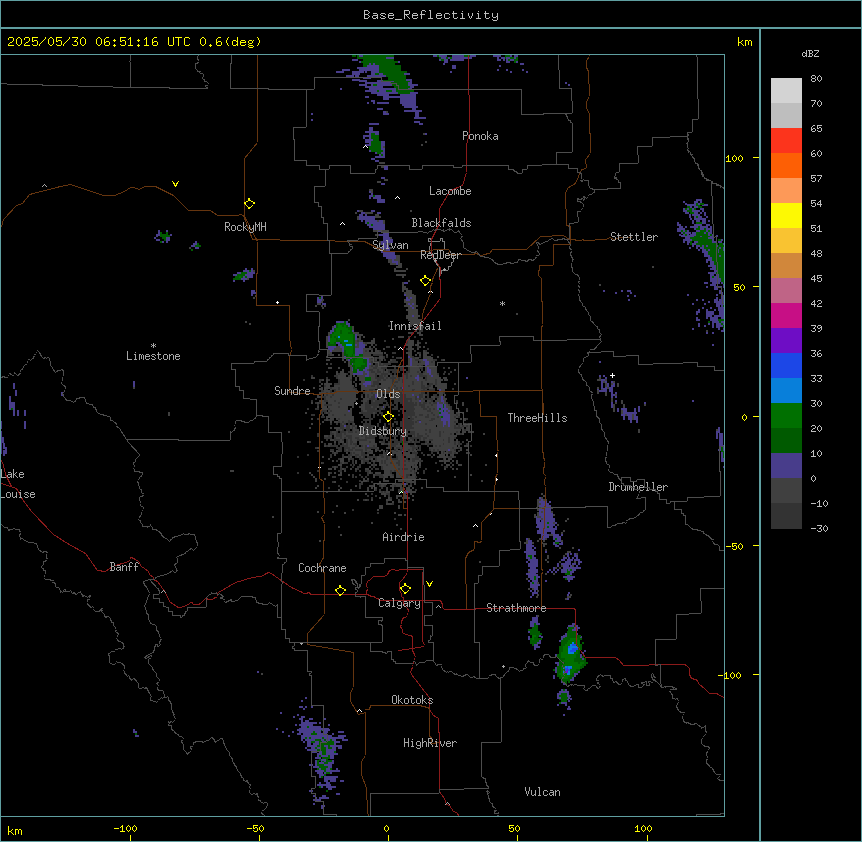Select the slate-purple 10–0 dBZ legend swatch
The image size is (862, 842).
(786, 466)
